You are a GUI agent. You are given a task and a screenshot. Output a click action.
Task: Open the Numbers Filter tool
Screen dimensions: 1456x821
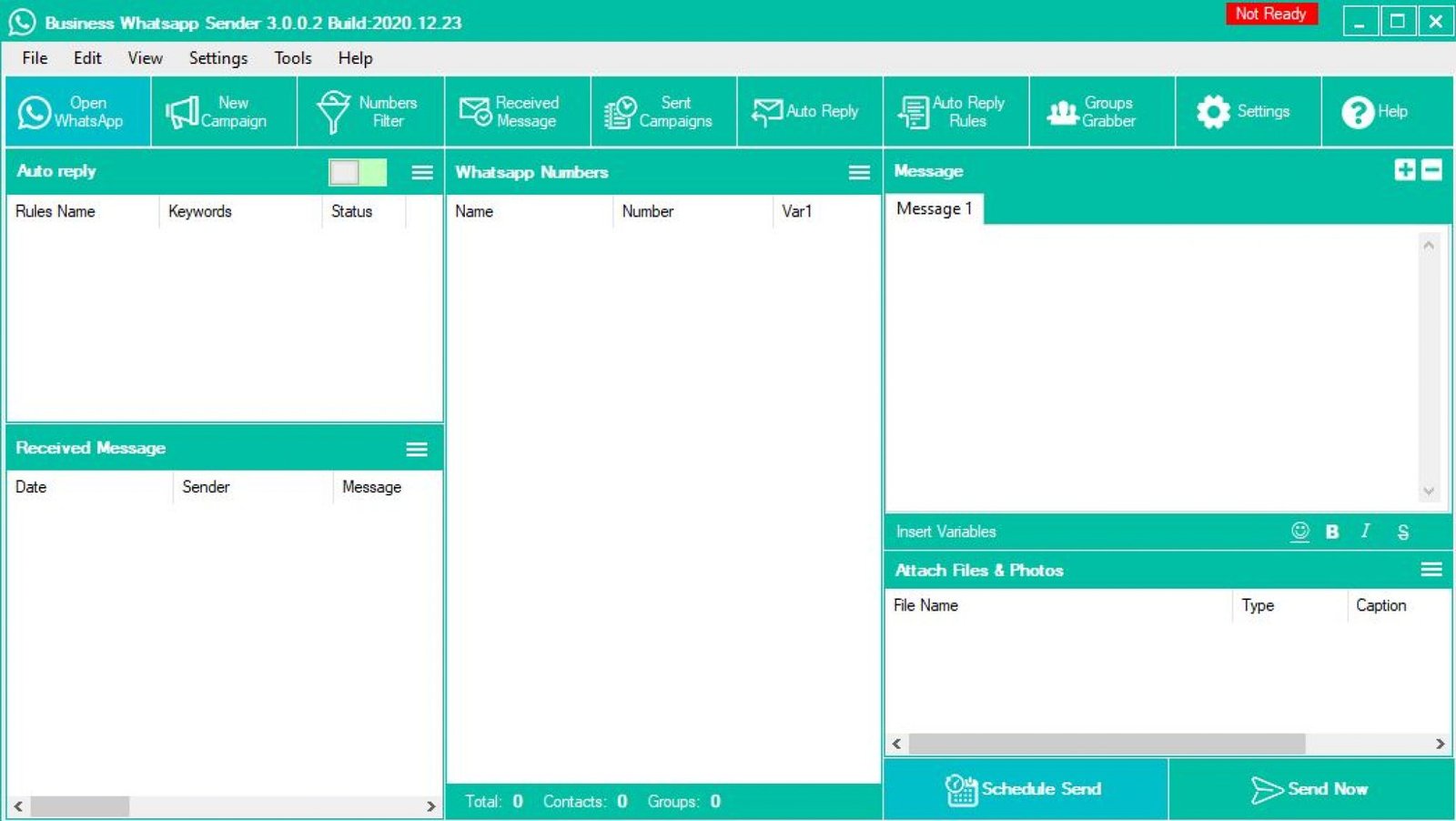click(370, 112)
